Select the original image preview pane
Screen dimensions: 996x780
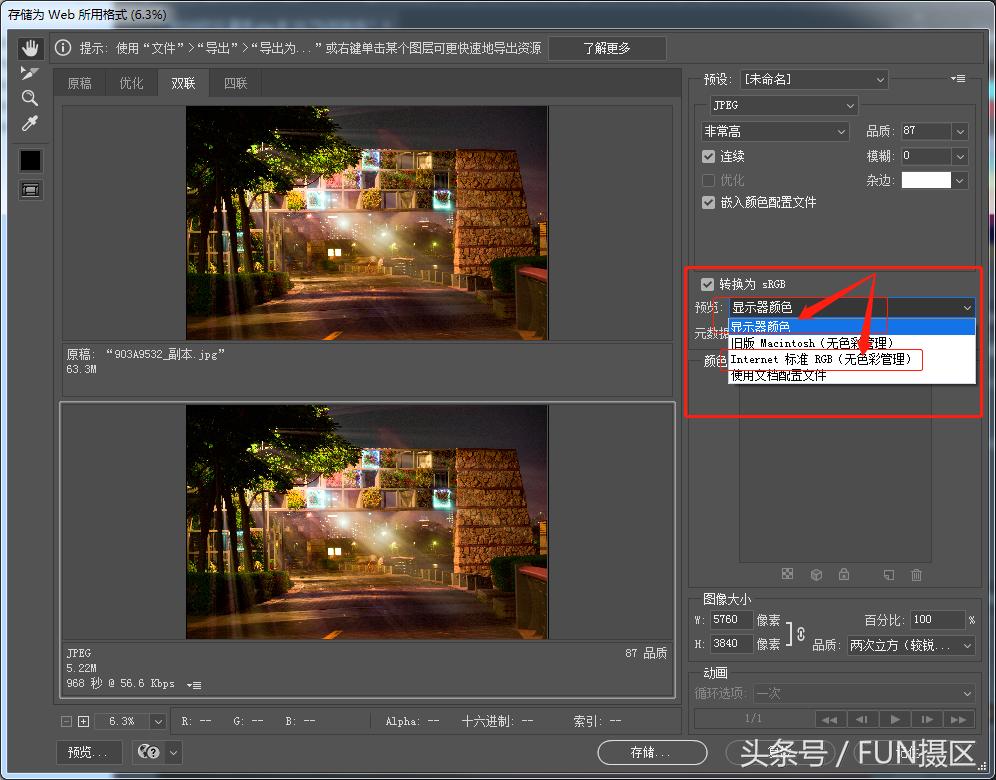click(367, 223)
